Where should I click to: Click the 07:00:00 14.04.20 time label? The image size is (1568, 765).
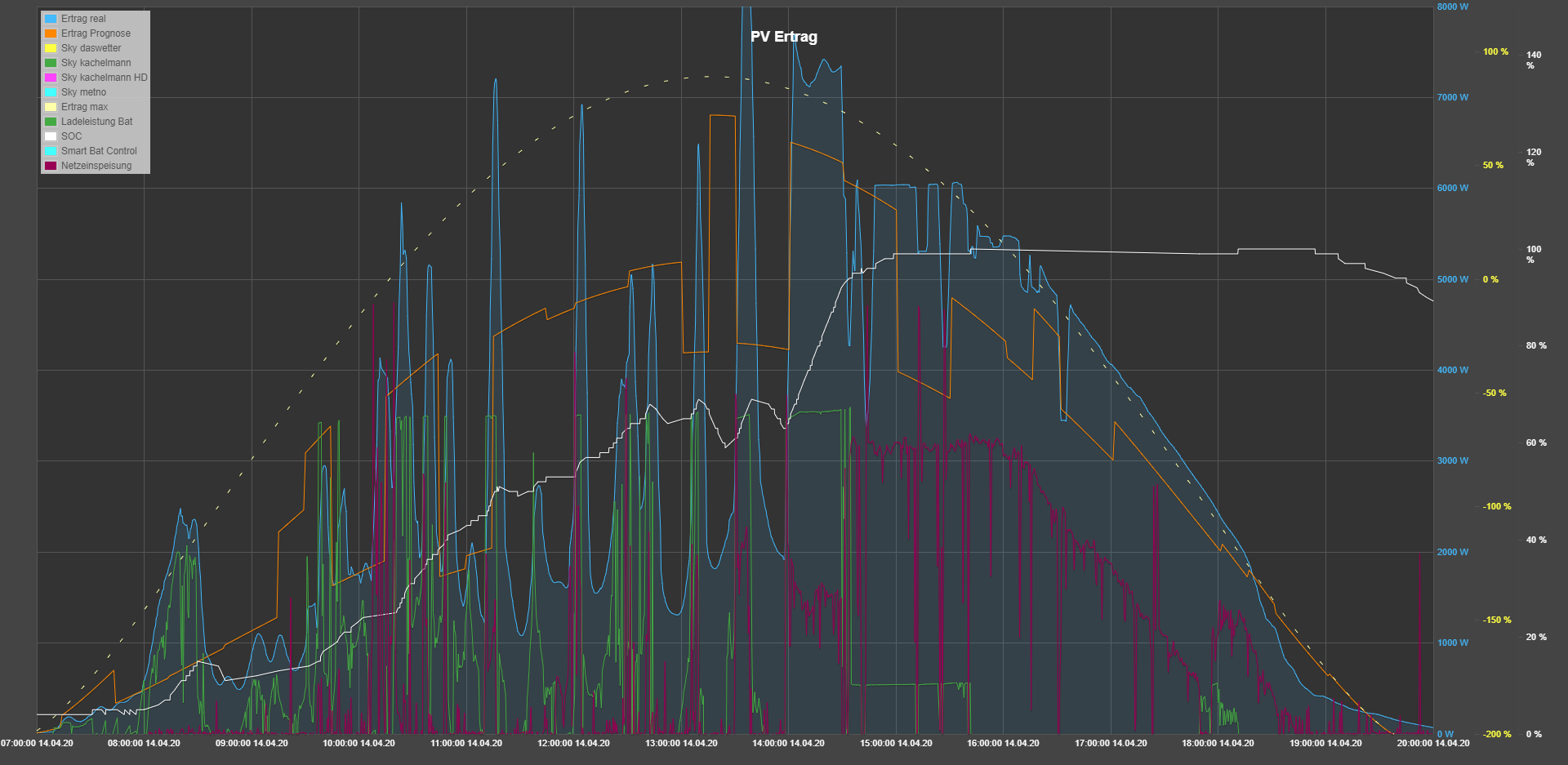coord(37,743)
